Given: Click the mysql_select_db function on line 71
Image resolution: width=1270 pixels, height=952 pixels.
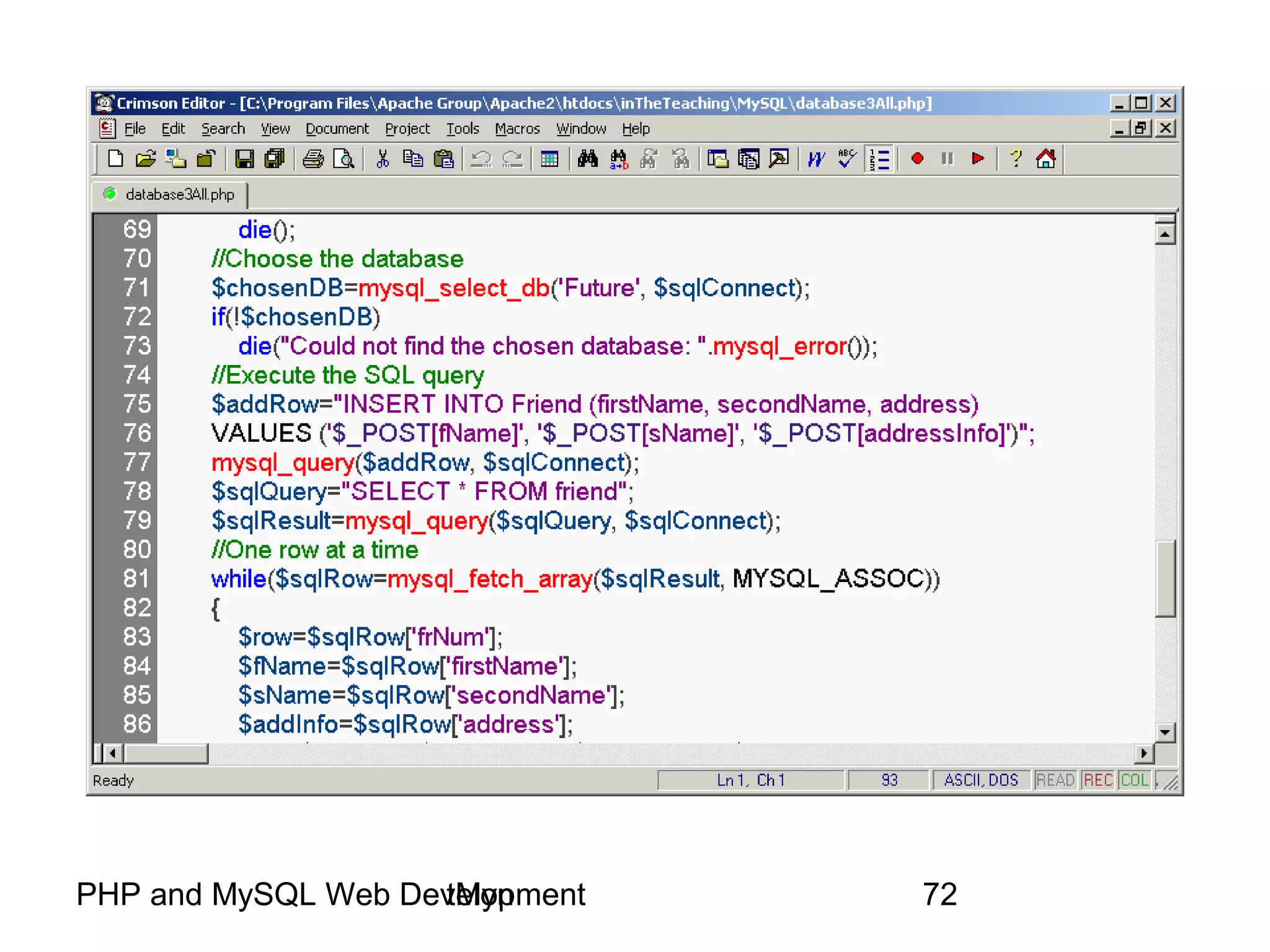Looking at the screenshot, I should (x=454, y=288).
